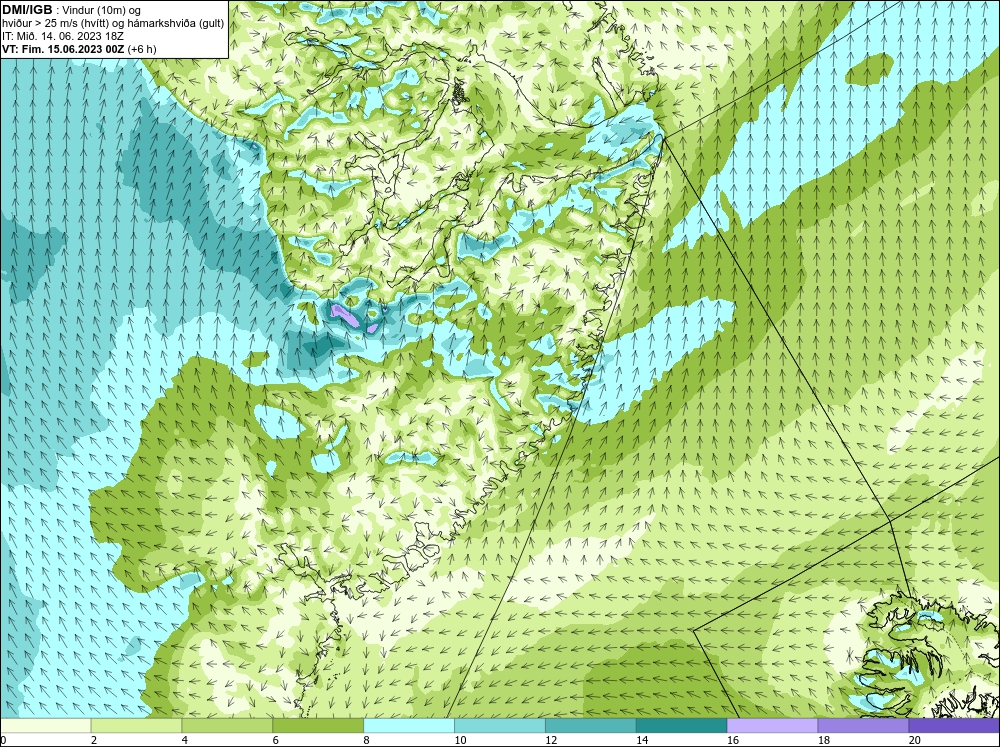Pick the 4–6 m/s green legend swatch
The width and height of the screenshot is (1000, 747).
point(227,725)
